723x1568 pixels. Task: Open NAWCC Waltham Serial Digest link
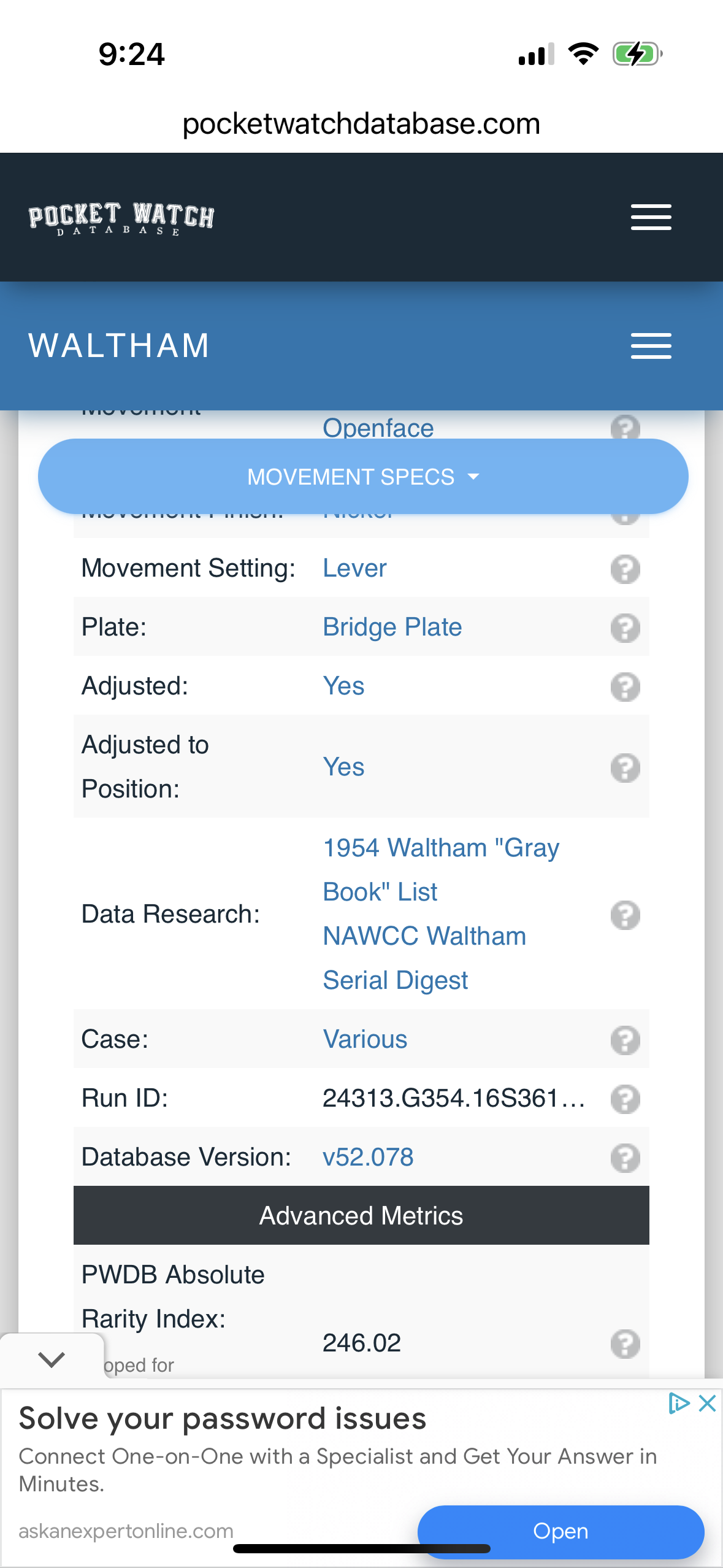(x=424, y=958)
